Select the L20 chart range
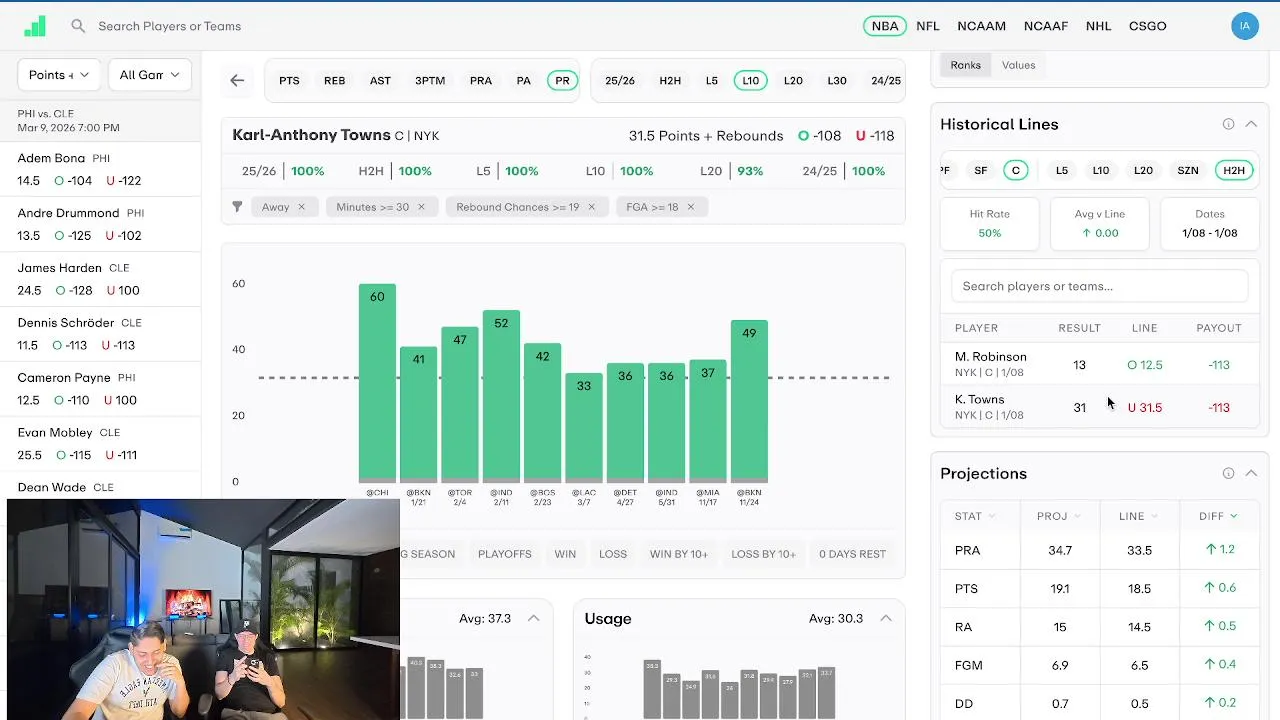 click(x=793, y=81)
